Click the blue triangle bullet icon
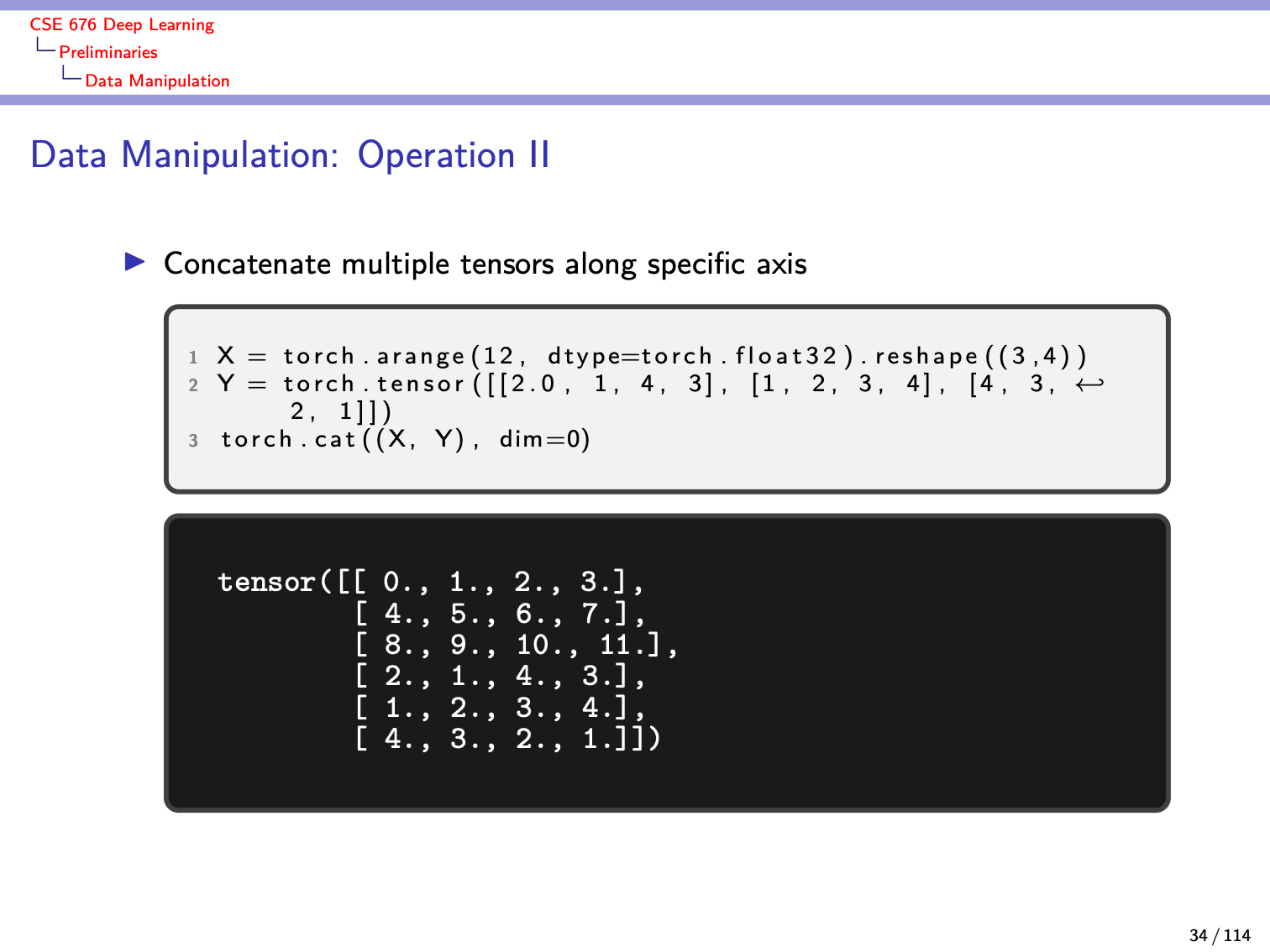This screenshot has width=1270, height=952. 135,262
